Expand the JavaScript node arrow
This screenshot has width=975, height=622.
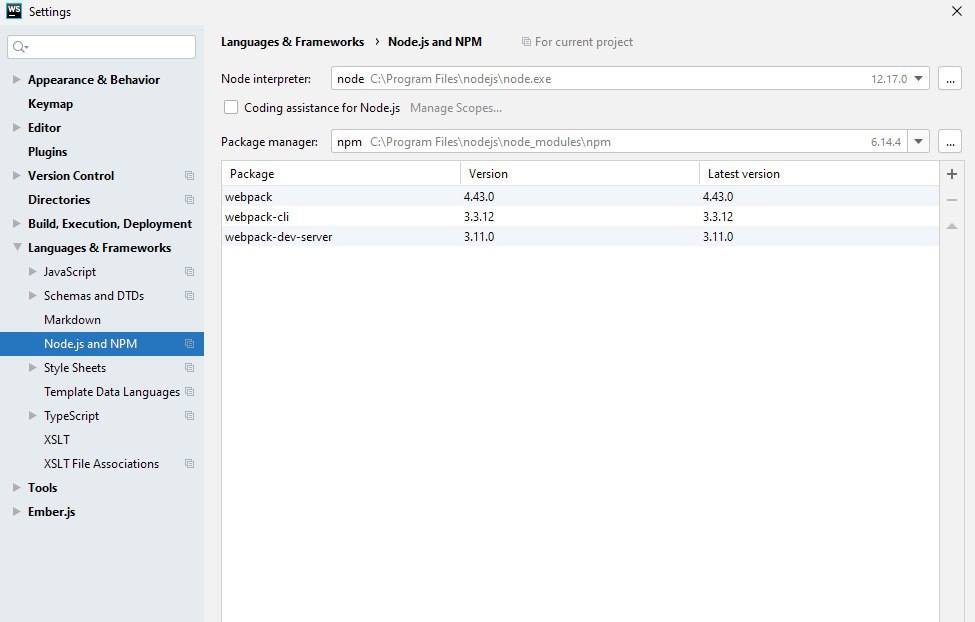point(33,272)
